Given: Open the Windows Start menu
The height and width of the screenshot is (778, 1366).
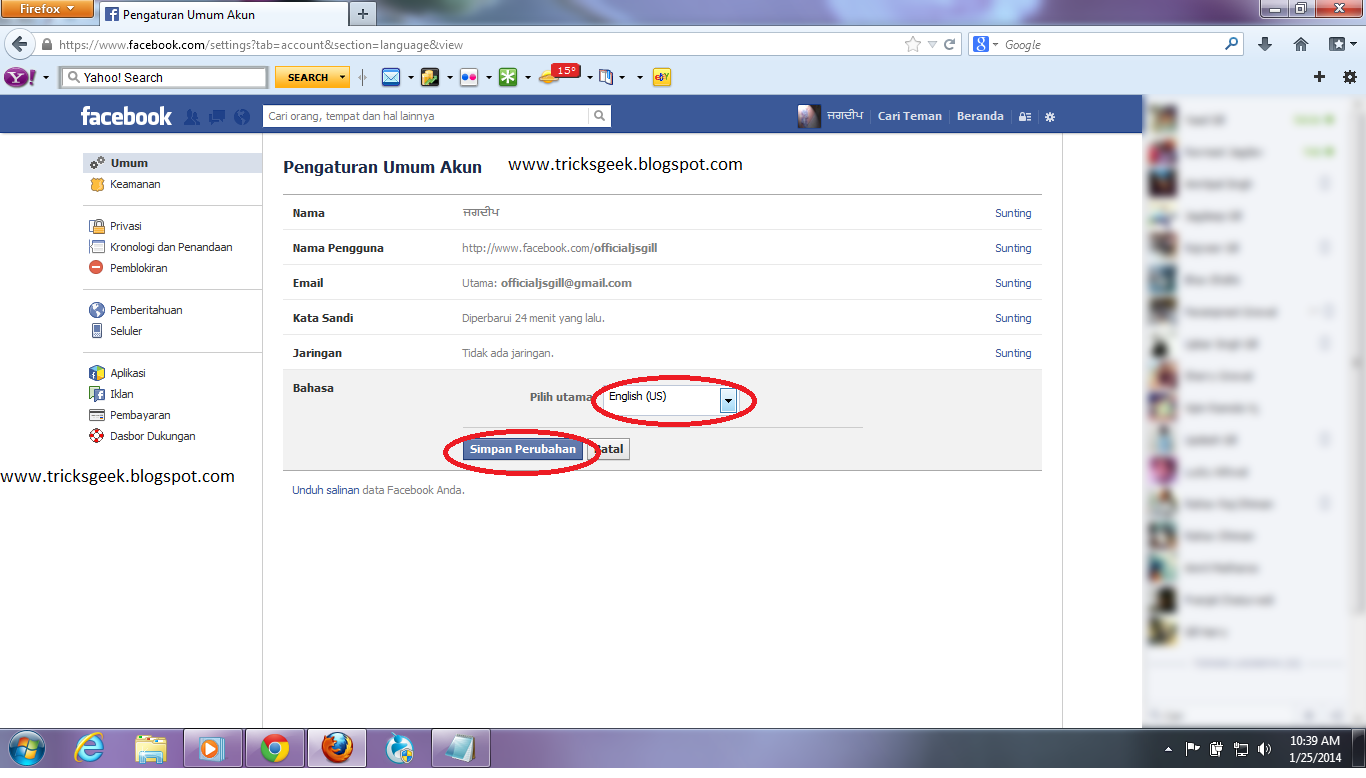Looking at the screenshot, I should 25,748.
